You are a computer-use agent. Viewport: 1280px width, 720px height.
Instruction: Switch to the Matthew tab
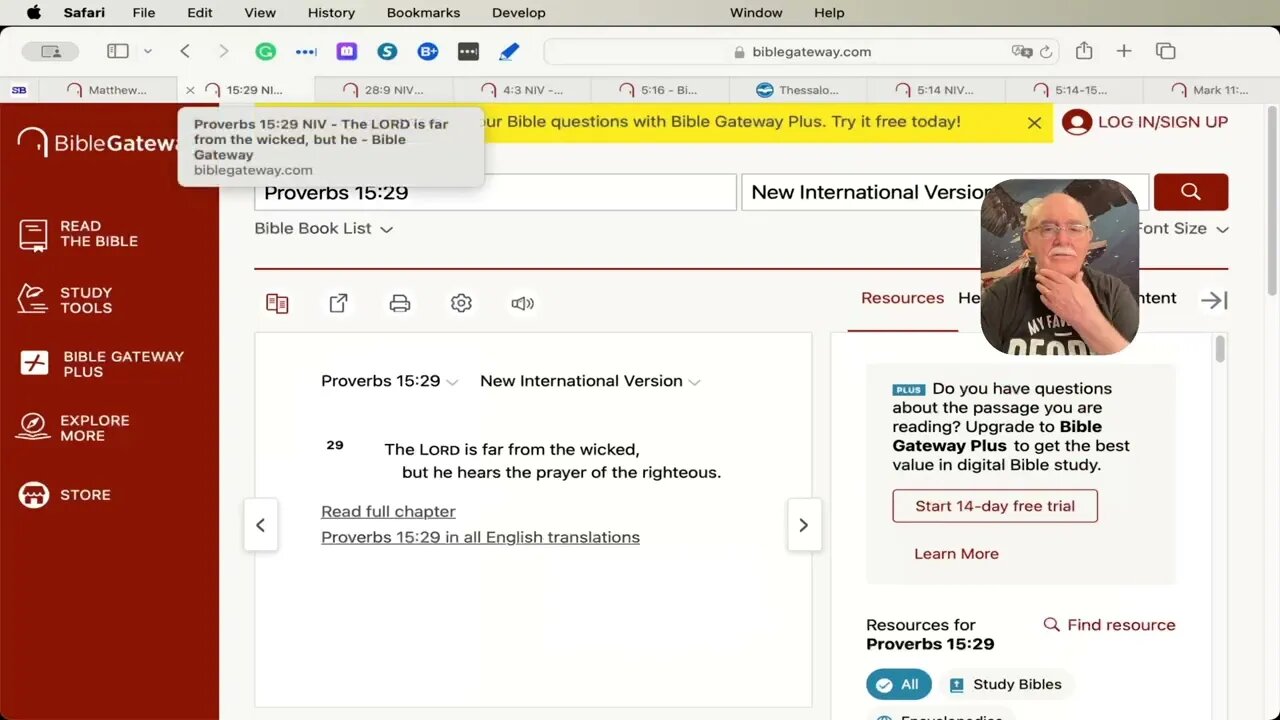coord(108,90)
